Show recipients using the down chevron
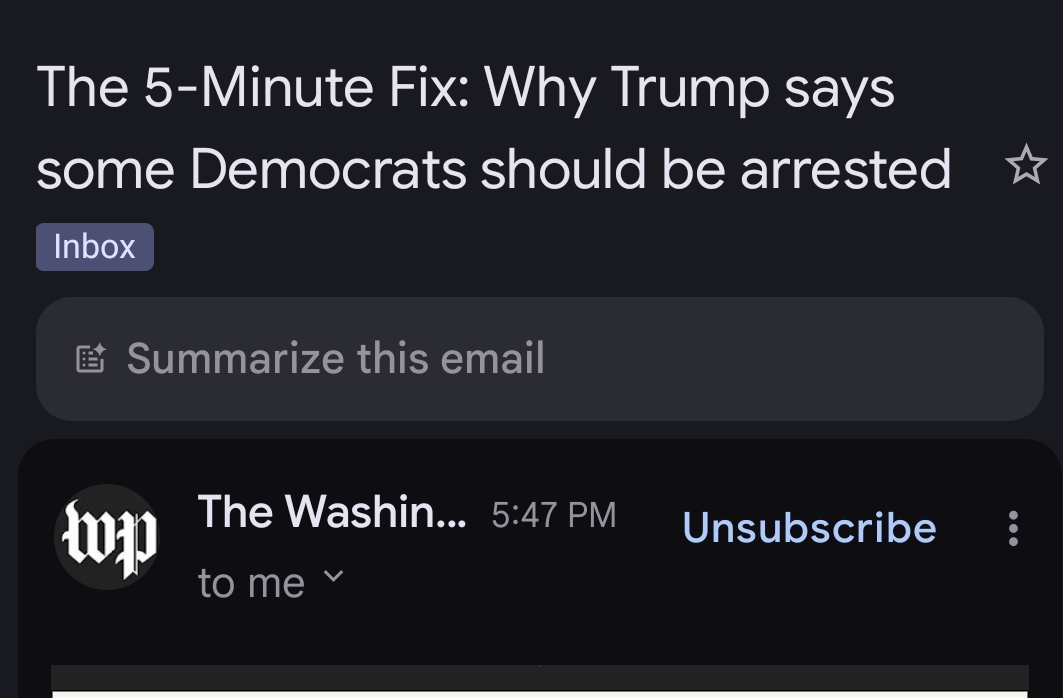This screenshot has width=1063, height=698. (335, 577)
